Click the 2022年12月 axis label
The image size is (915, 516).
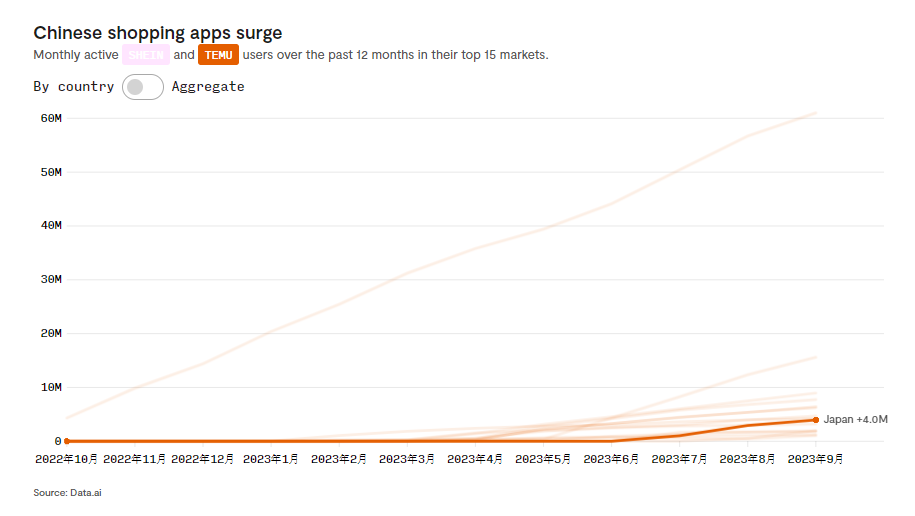click(x=203, y=459)
